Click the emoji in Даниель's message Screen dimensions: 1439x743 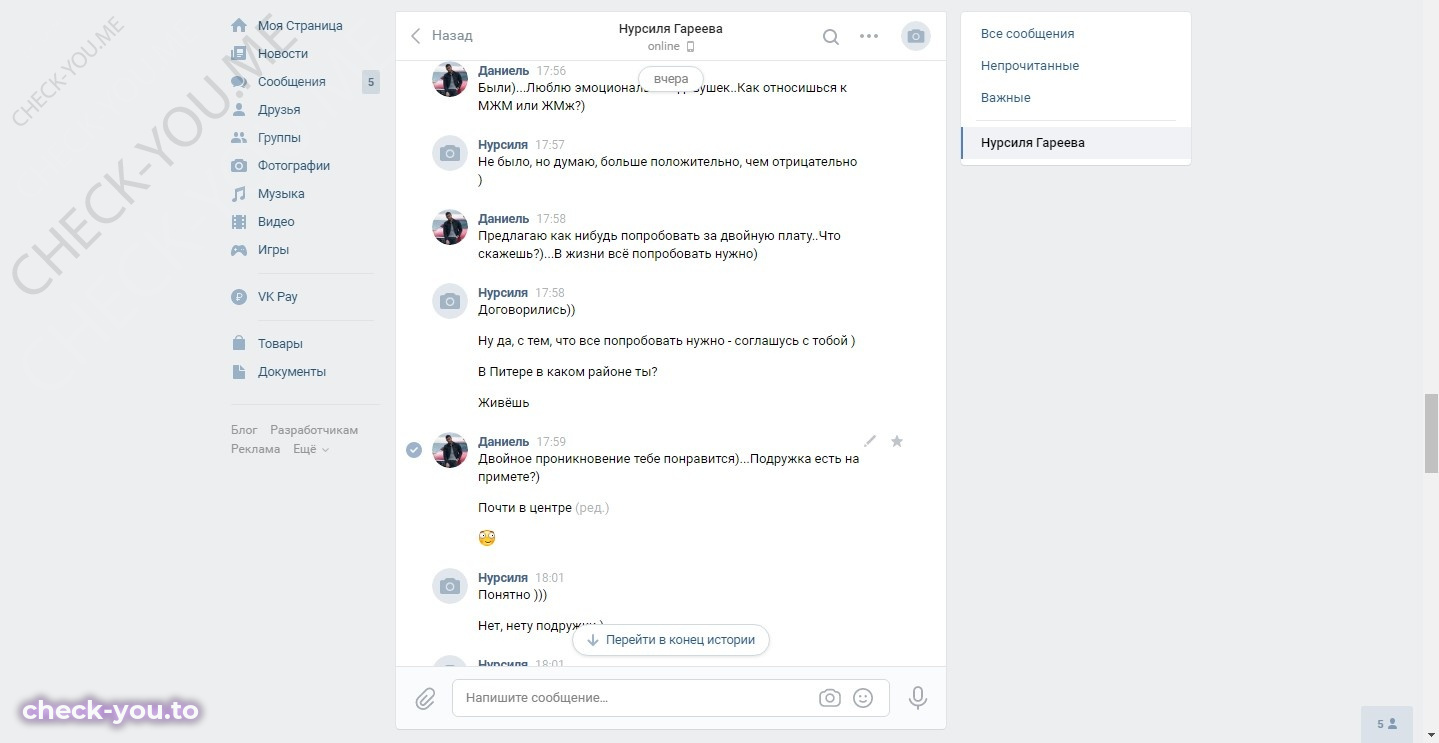point(487,538)
